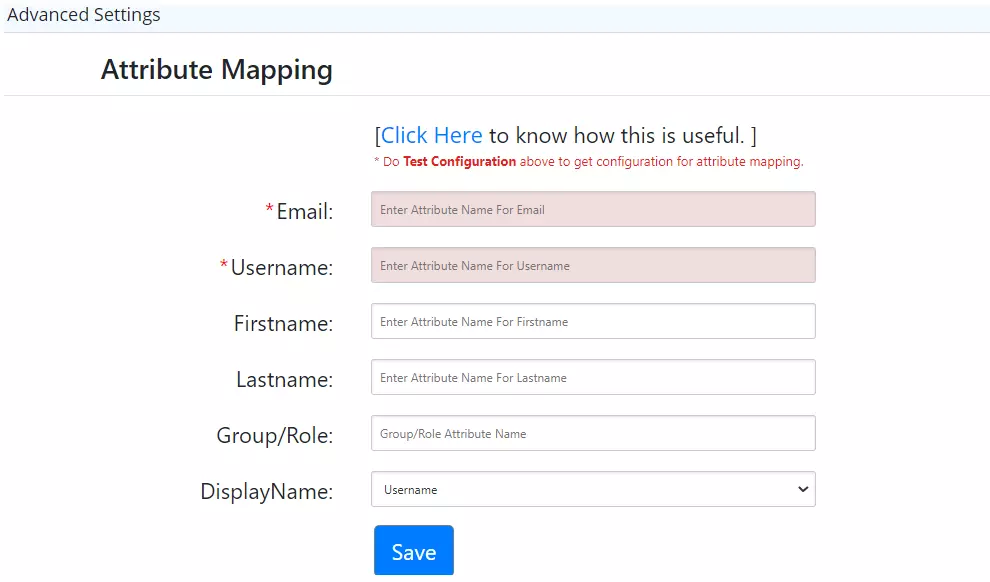Viewport: 990px width, 582px height.
Task: Focus the Group/Role Attribute Name field
Action: [593, 433]
